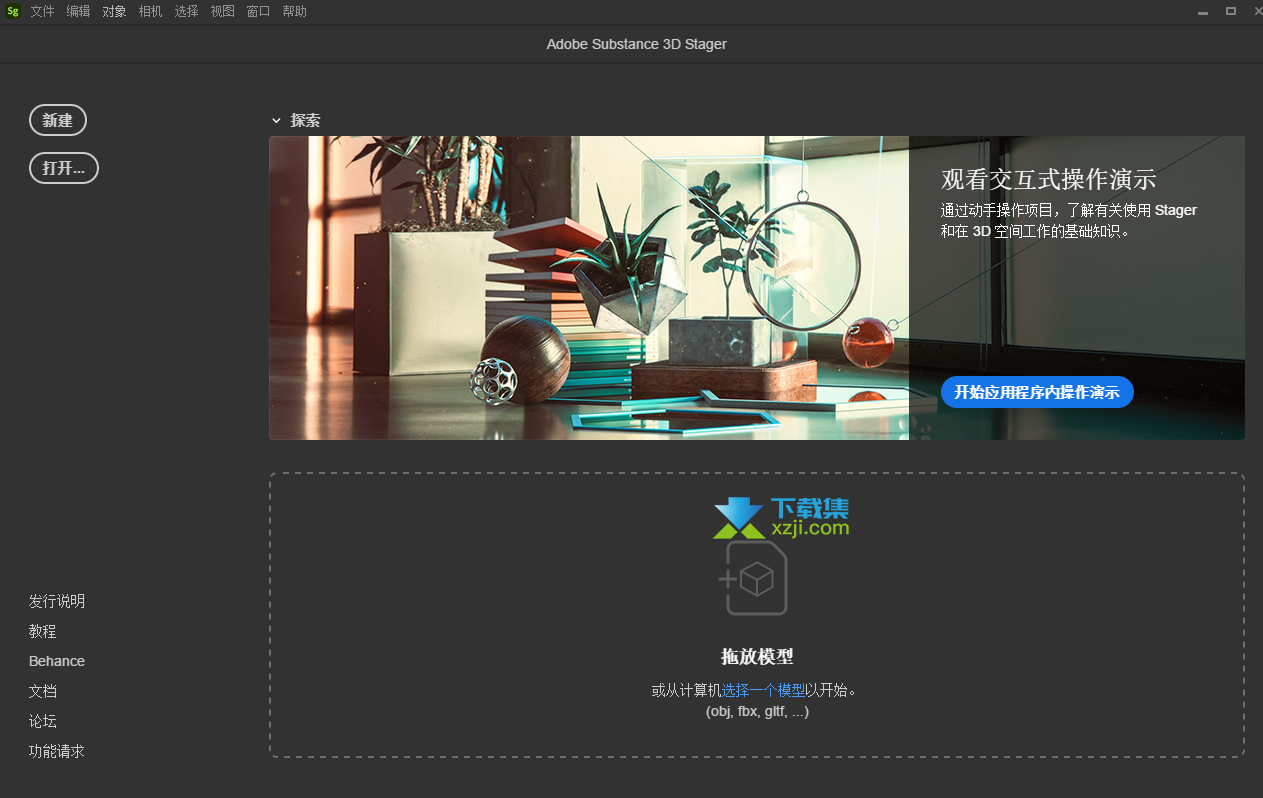Click the Substance Stager Sg app icon
The height and width of the screenshot is (798, 1263).
(x=13, y=12)
